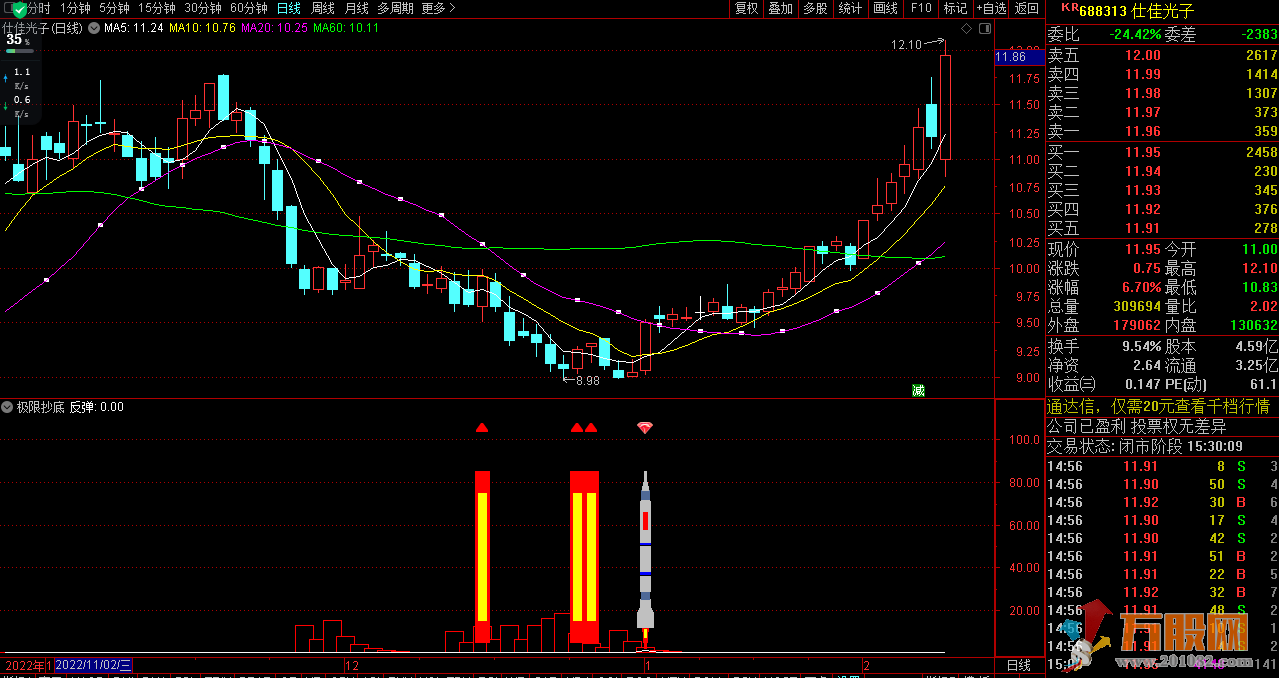Expand the 更多 more periods menu
This screenshot has height=678, width=1279.
(438, 8)
